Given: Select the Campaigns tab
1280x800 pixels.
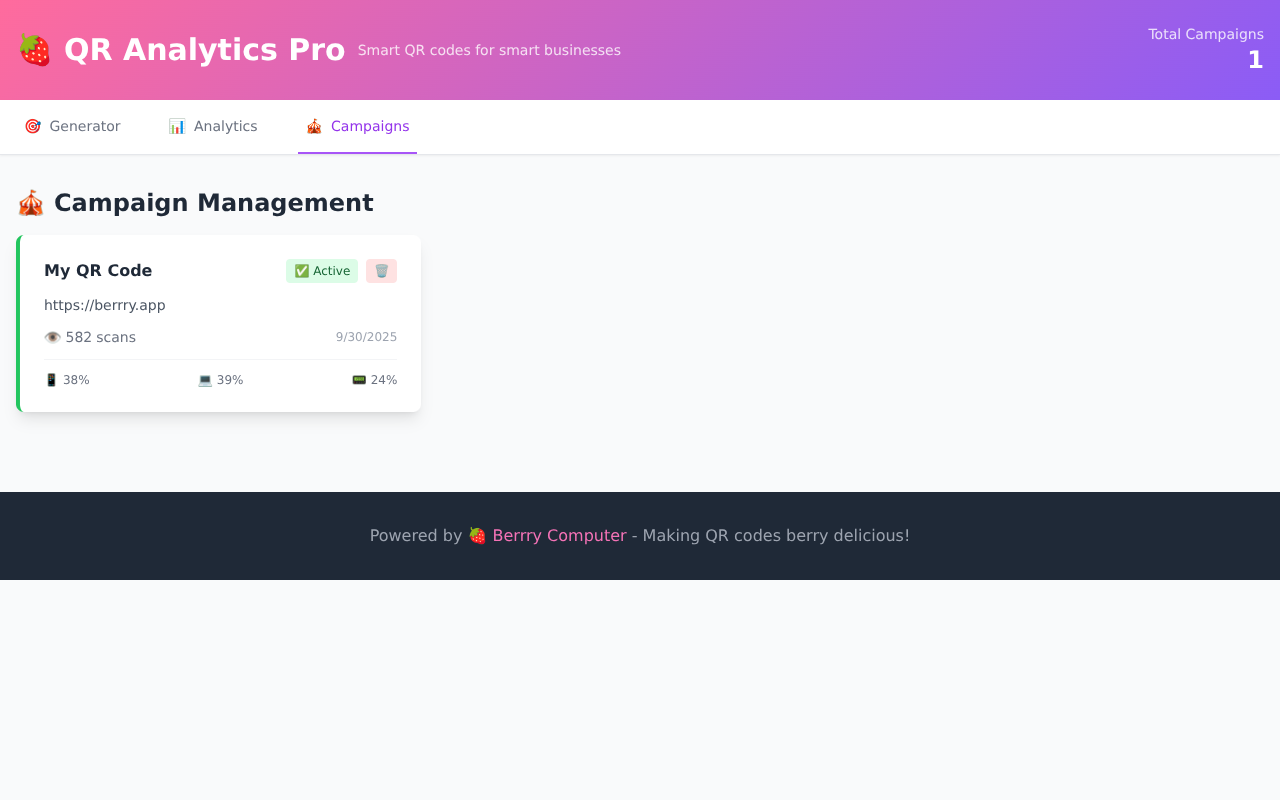Looking at the screenshot, I should 357,126.
